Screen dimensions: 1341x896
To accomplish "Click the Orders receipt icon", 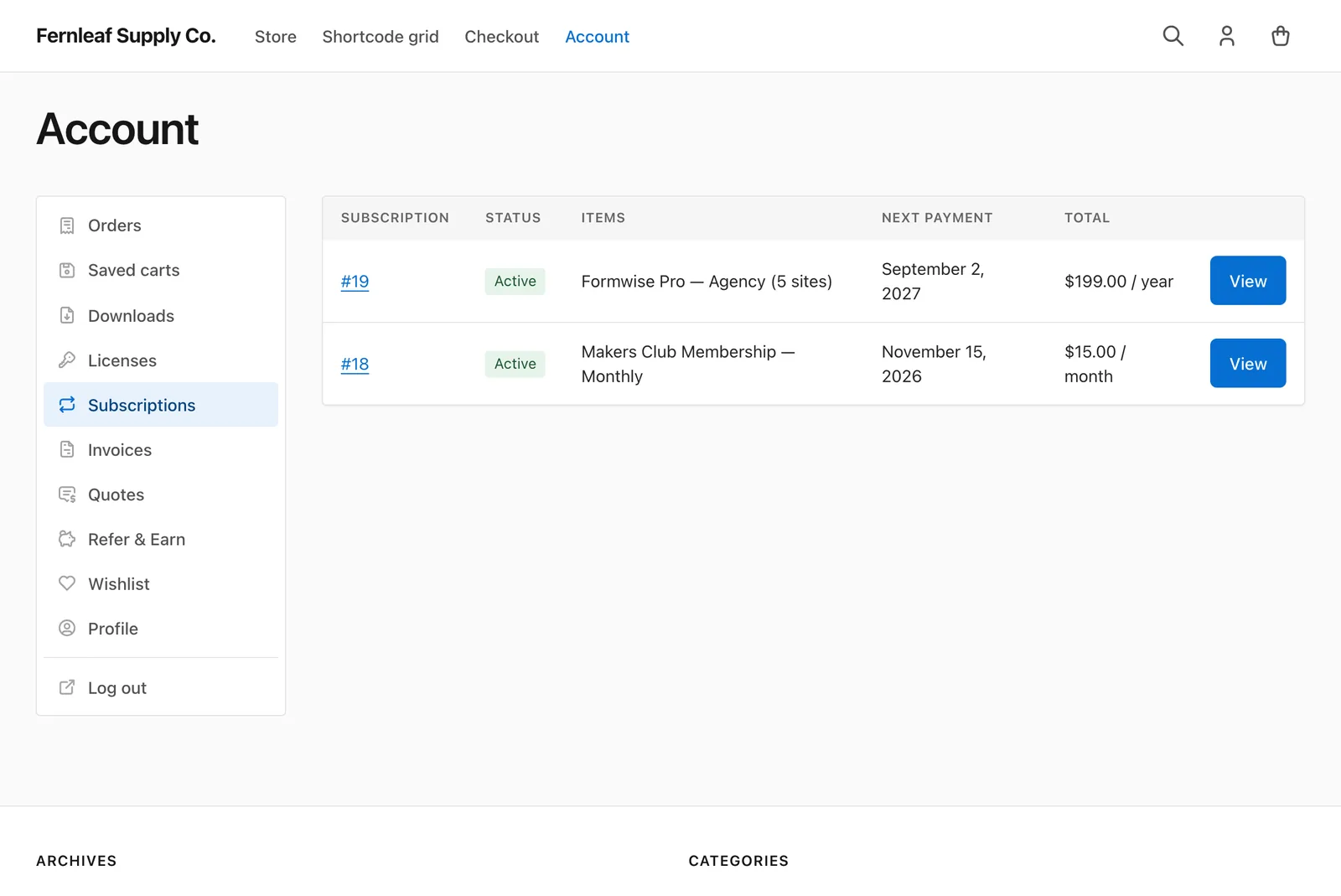I will pos(67,225).
